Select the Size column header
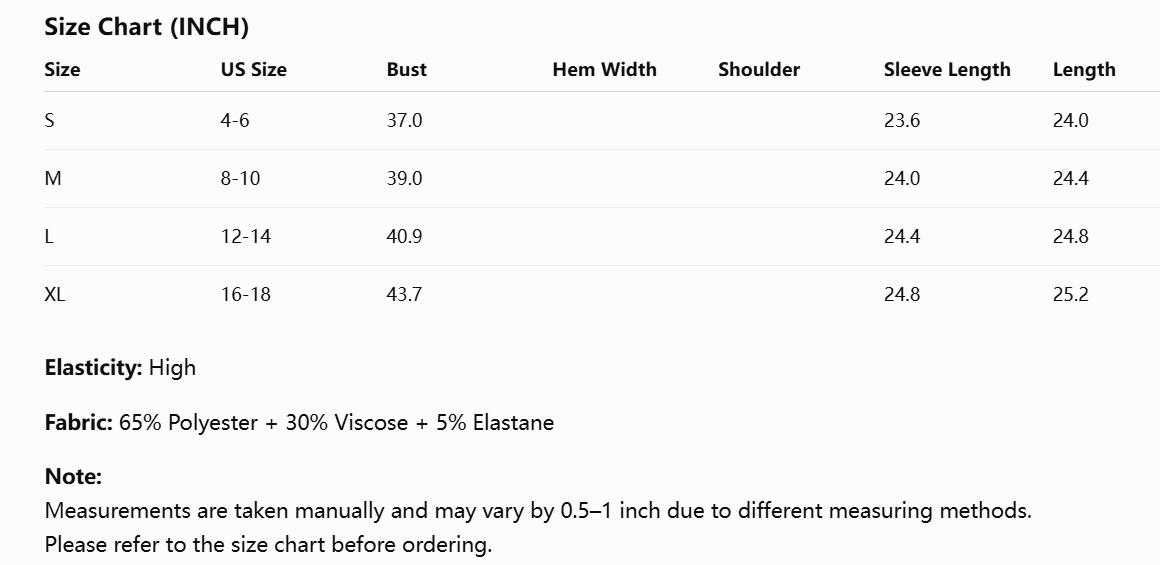 click(x=62, y=70)
